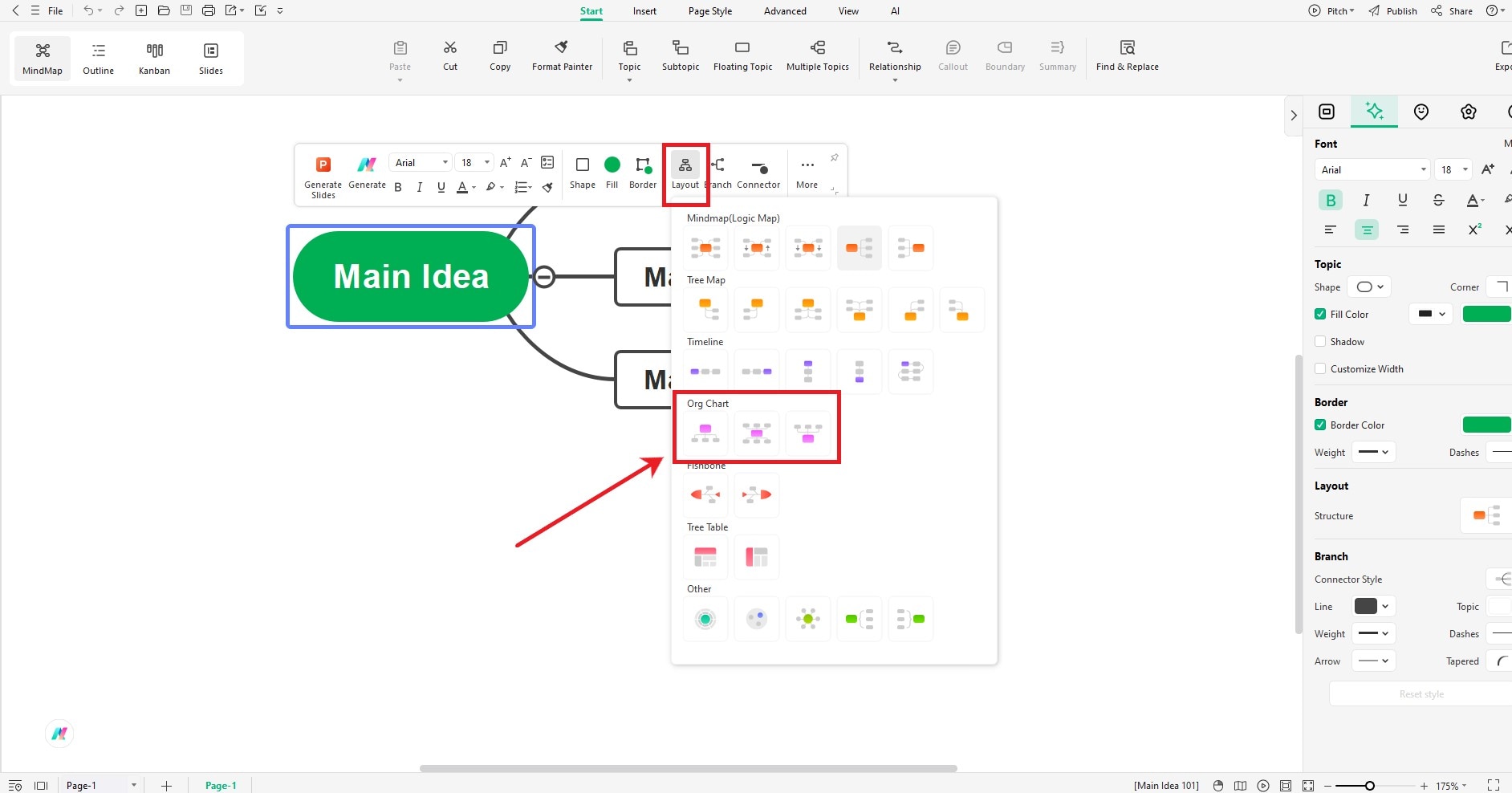
Task: Open floating toolbar font name dropdown
Action: point(421,162)
